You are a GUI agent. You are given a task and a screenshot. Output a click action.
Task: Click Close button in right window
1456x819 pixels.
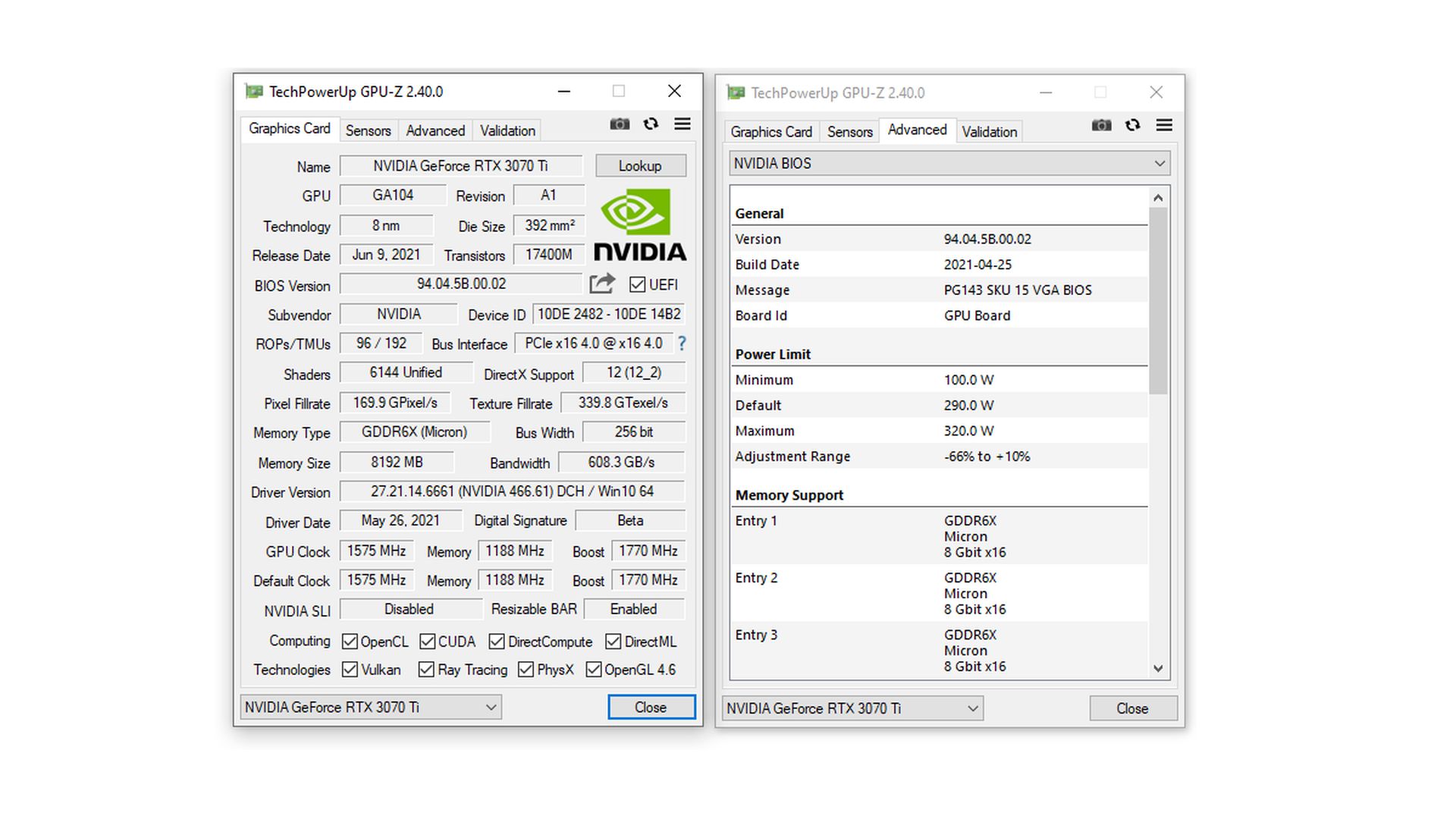pyautogui.click(x=1132, y=709)
